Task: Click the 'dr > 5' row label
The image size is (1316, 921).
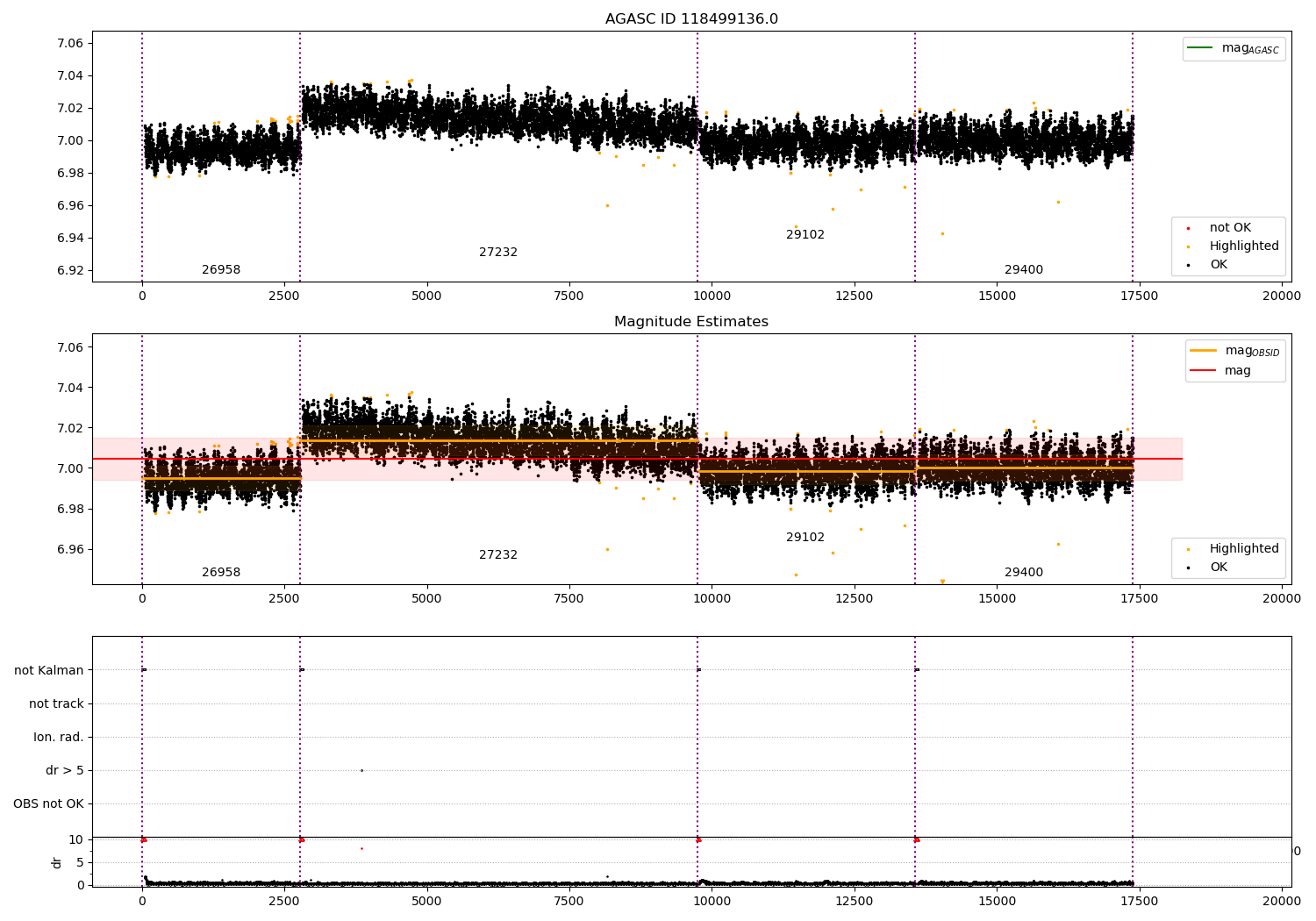Action: tap(65, 771)
